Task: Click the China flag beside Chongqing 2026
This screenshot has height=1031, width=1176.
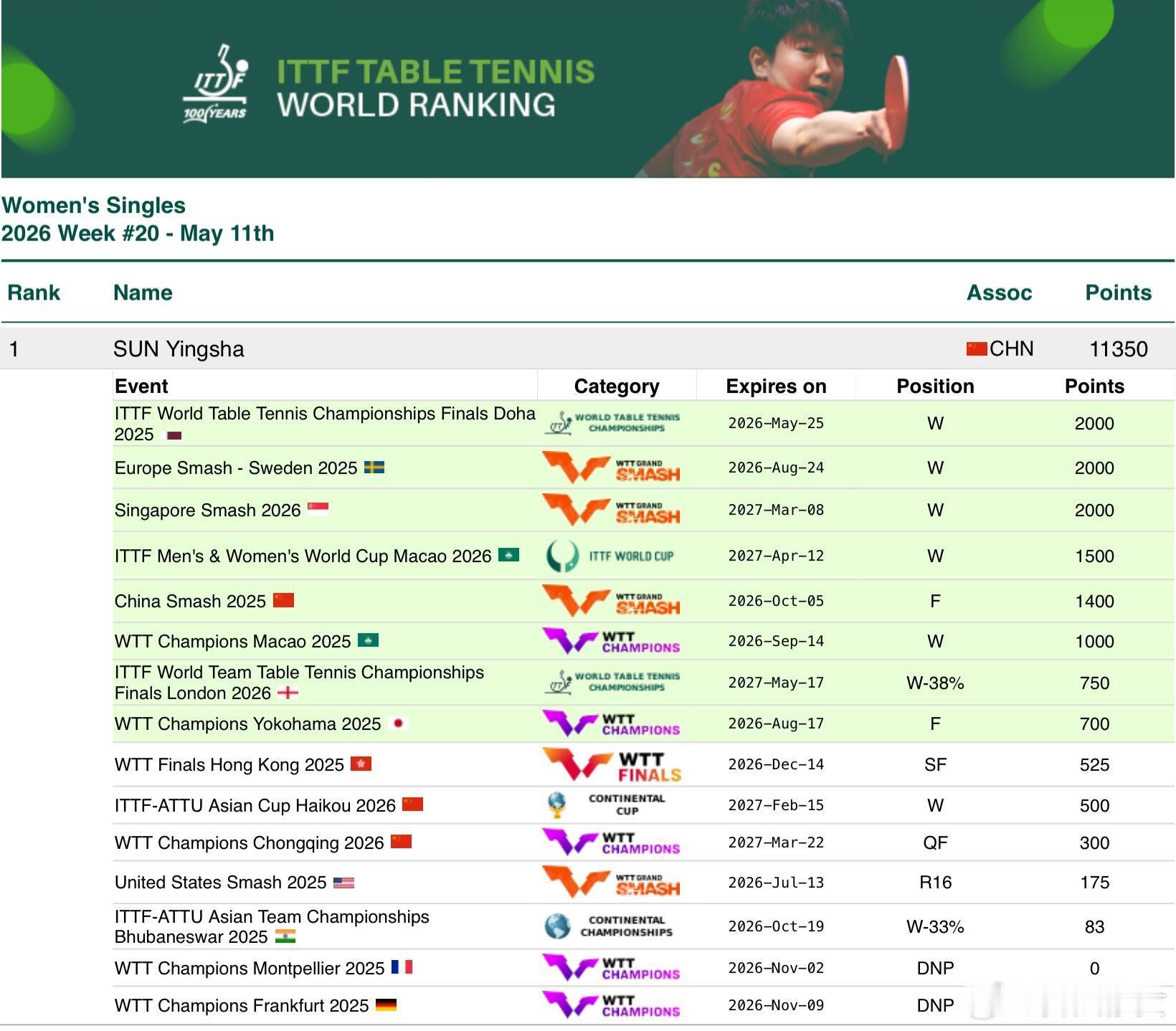Action: [x=401, y=842]
